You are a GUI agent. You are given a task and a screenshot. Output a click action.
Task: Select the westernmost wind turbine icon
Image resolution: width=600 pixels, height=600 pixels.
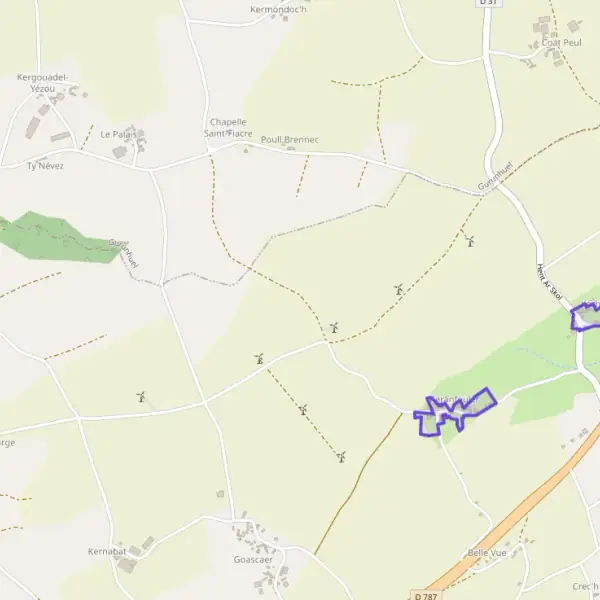click(x=141, y=397)
